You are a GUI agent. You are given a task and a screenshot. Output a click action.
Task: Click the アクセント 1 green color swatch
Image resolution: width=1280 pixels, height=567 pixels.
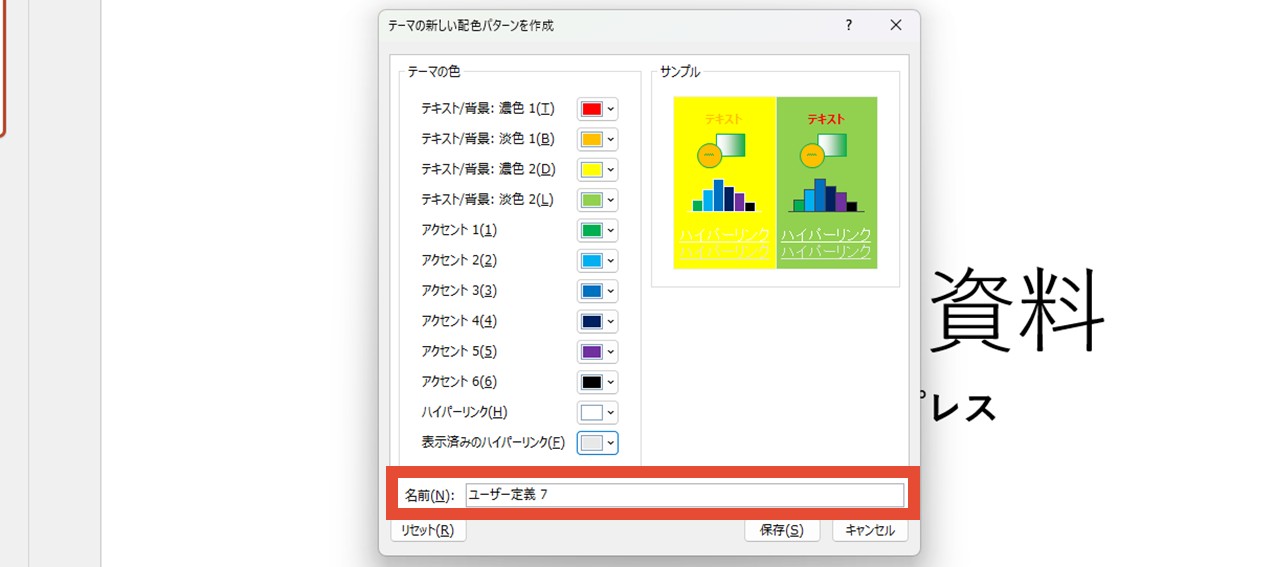pyautogui.click(x=592, y=231)
